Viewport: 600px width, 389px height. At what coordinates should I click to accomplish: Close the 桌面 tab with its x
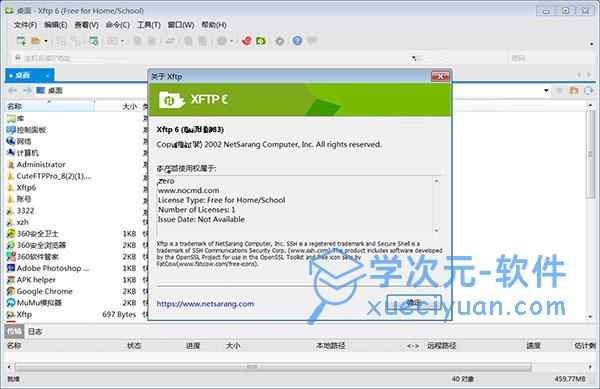pyautogui.click(x=47, y=76)
